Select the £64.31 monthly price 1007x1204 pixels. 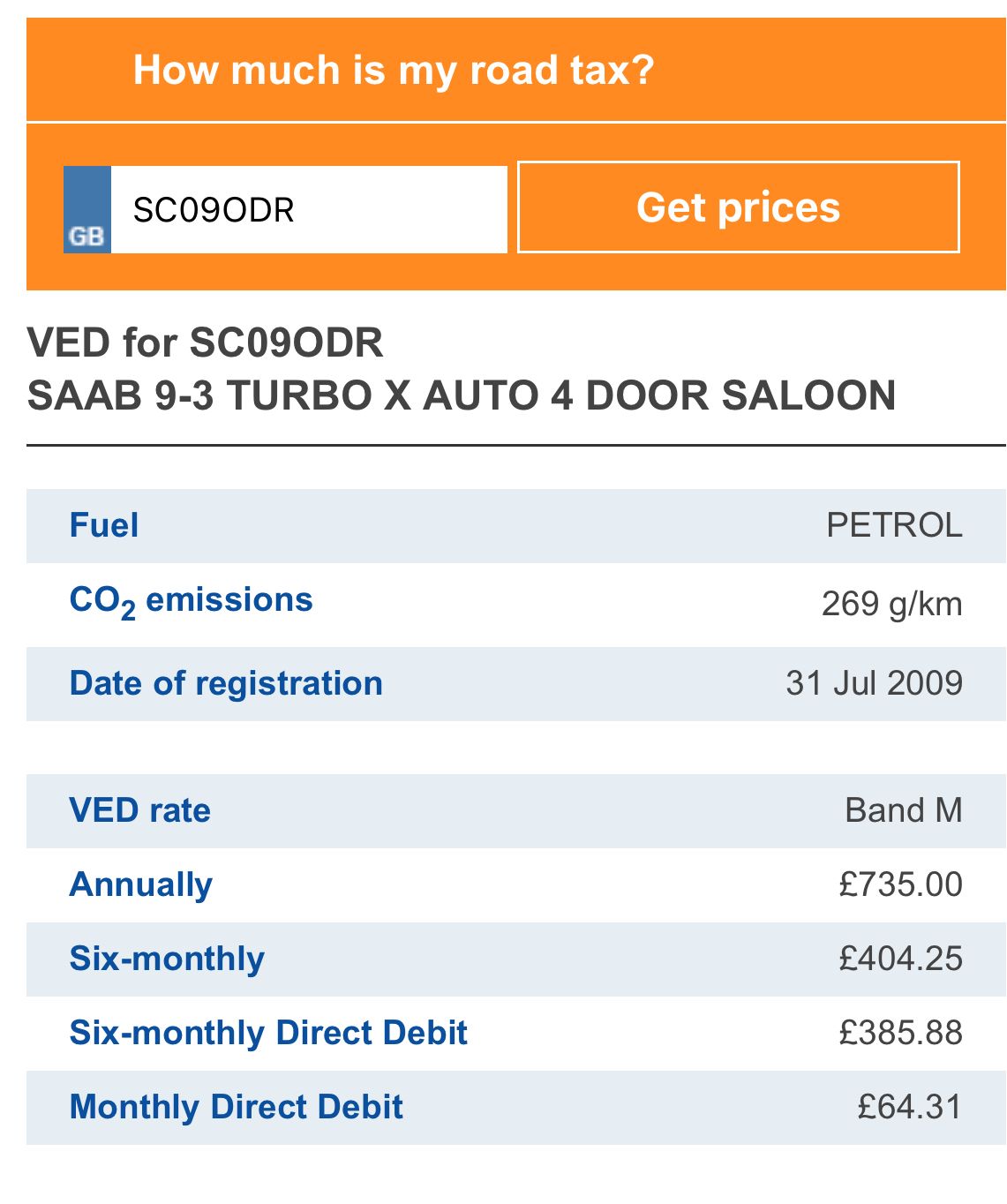(910, 1108)
